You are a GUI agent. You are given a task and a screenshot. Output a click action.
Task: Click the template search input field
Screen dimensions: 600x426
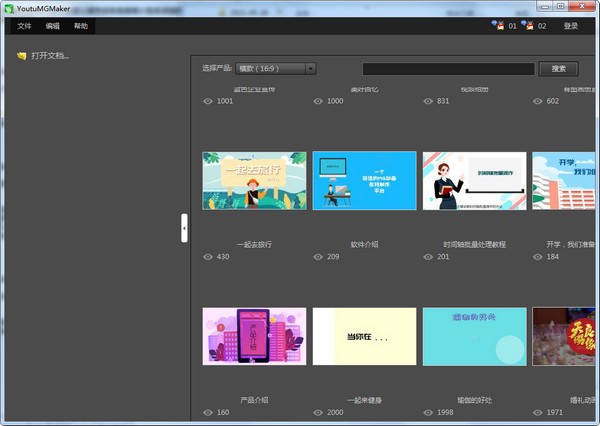coord(448,69)
